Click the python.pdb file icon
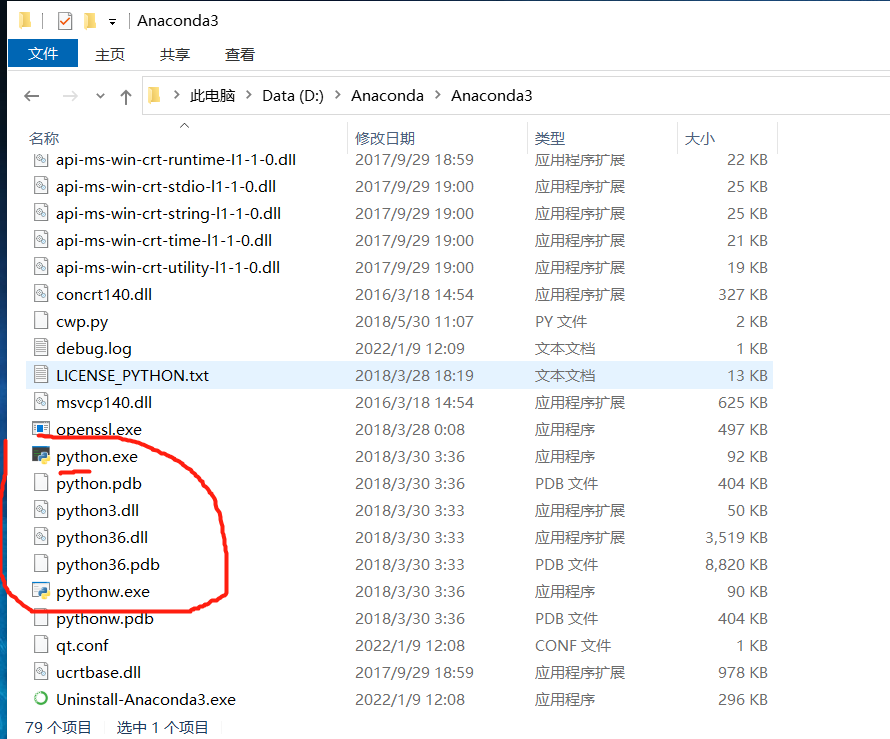The height and width of the screenshot is (739, 890). (x=41, y=482)
